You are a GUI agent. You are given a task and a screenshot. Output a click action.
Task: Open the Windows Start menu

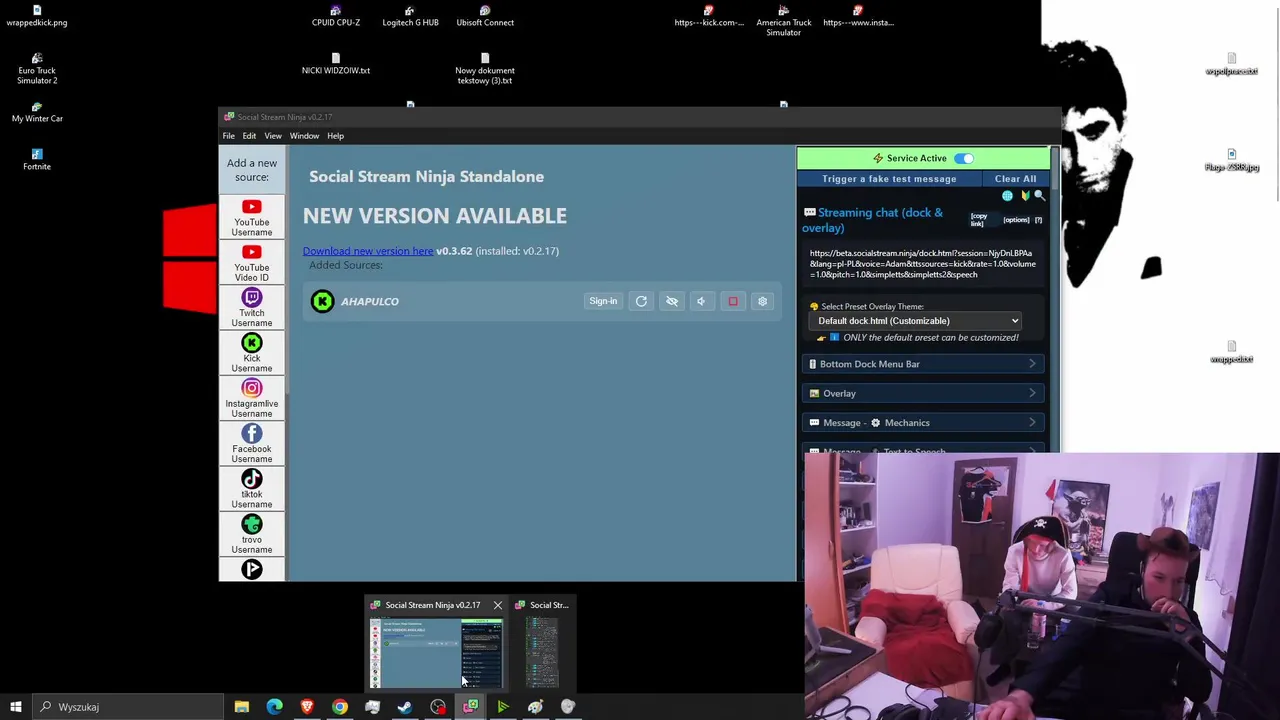click(x=16, y=707)
